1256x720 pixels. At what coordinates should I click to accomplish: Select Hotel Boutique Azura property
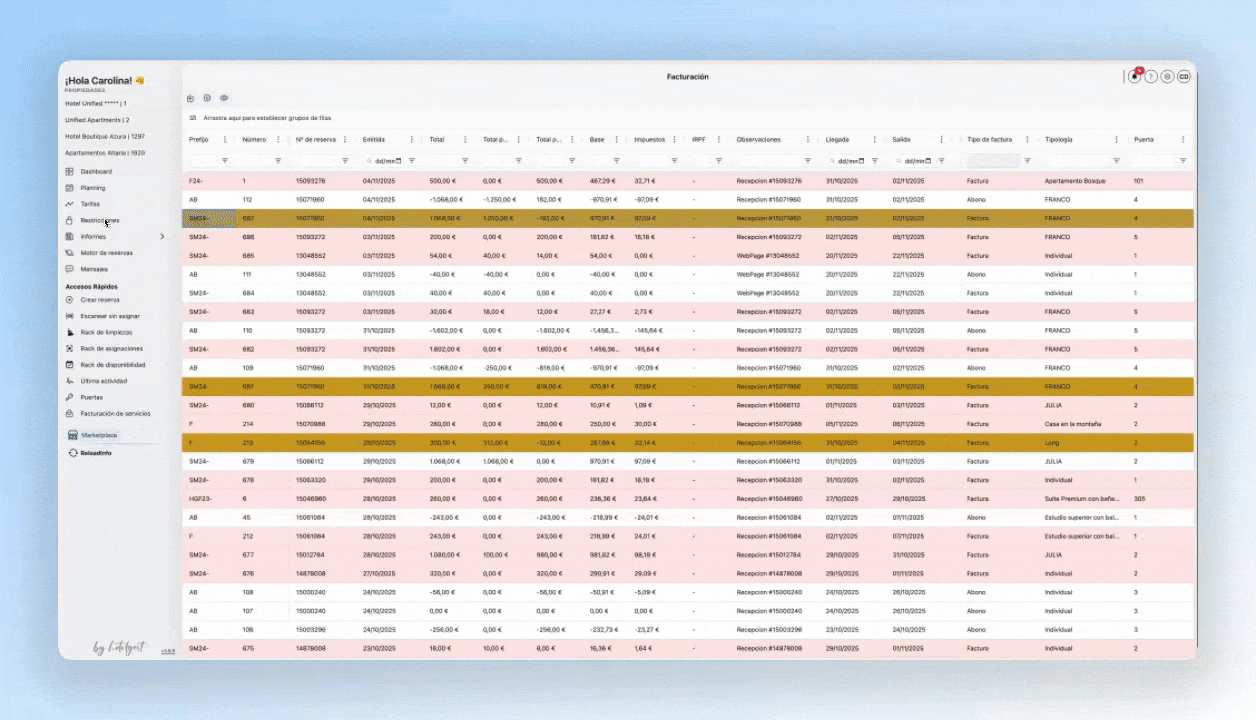(x=105, y=136)
